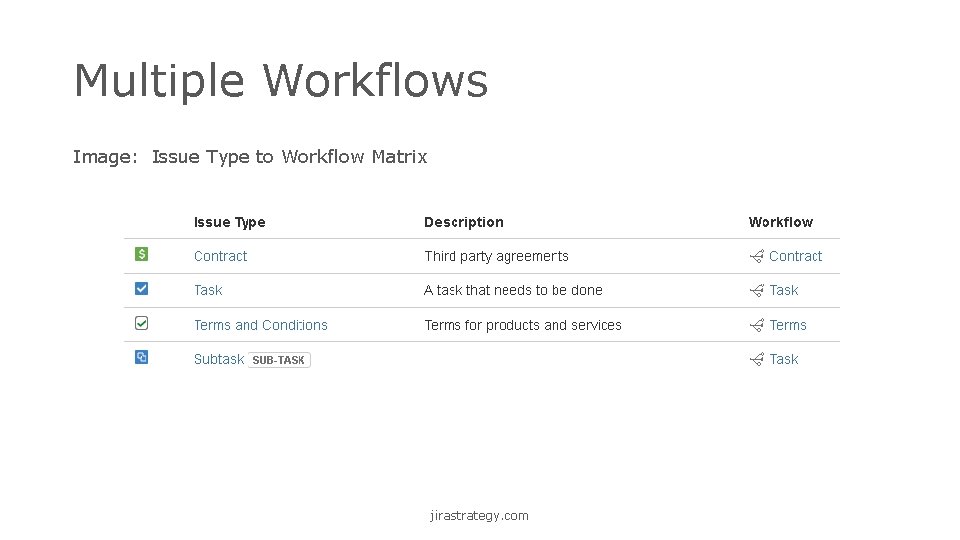960x540 pixels.
Task: Click the Description column header
Action: [x=463, y=222]
